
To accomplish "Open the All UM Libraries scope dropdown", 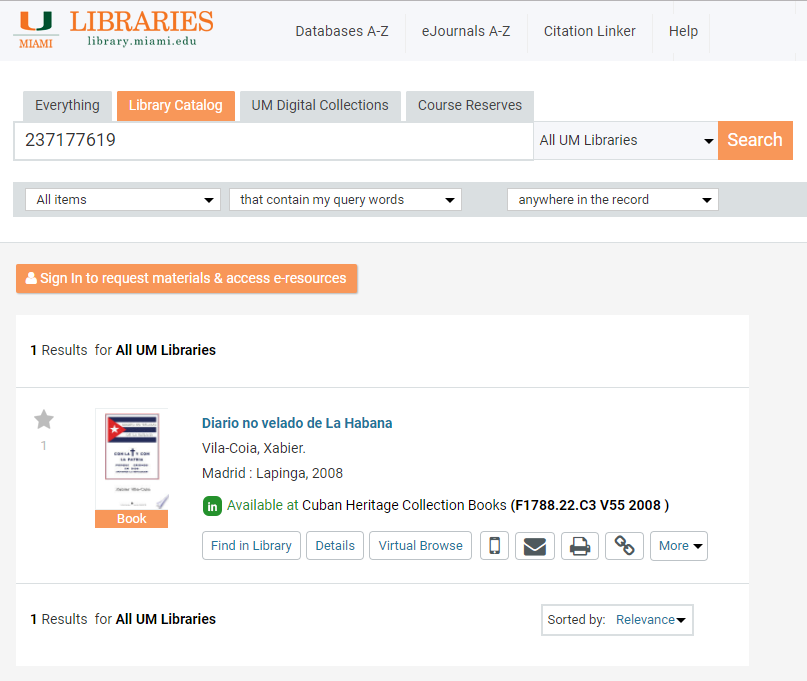I will [x=626, y=141].
